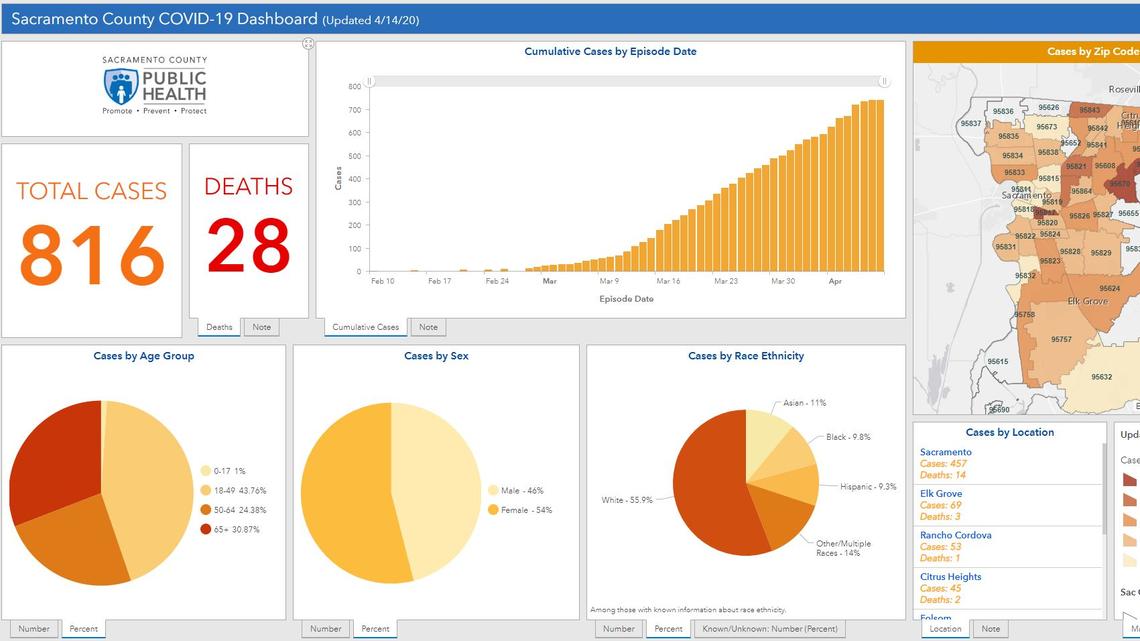
Task: Click the Male legend marker in Cases by Sex
Action: [492, 490]
